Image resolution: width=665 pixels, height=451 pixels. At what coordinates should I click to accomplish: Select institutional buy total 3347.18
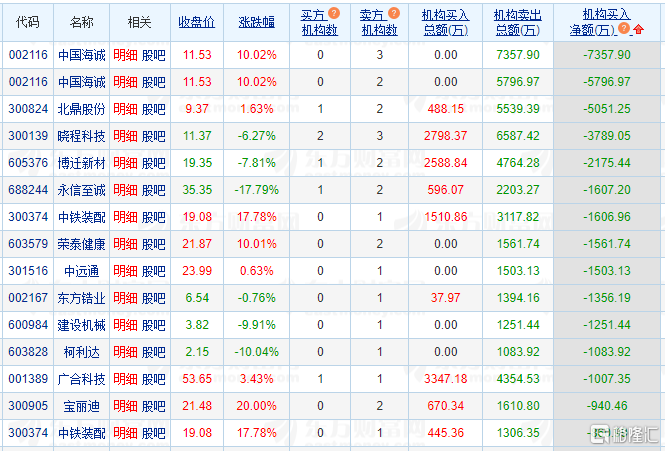coord(445,379)
